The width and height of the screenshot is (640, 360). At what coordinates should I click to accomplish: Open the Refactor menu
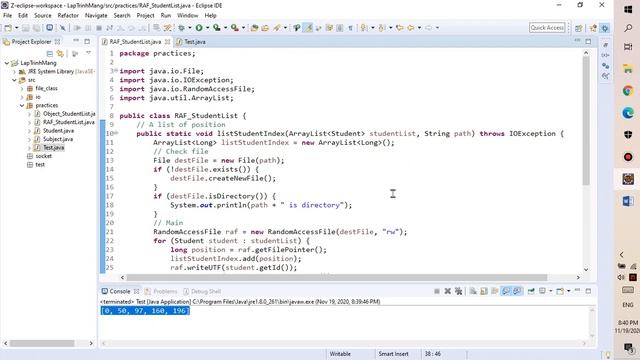pyautogui.click(x=68, y=16)
